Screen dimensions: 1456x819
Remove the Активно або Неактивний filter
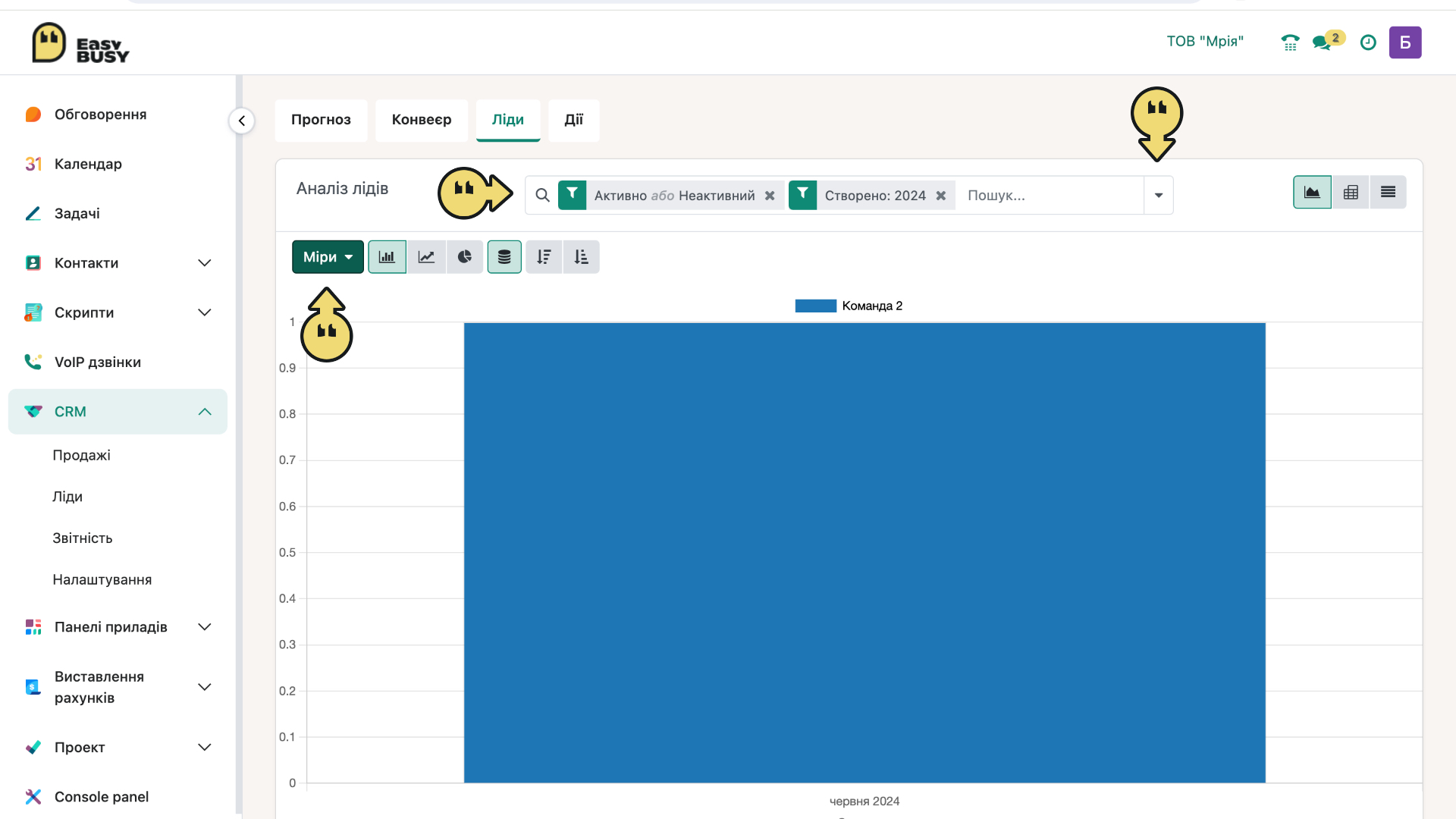(770, 196)
